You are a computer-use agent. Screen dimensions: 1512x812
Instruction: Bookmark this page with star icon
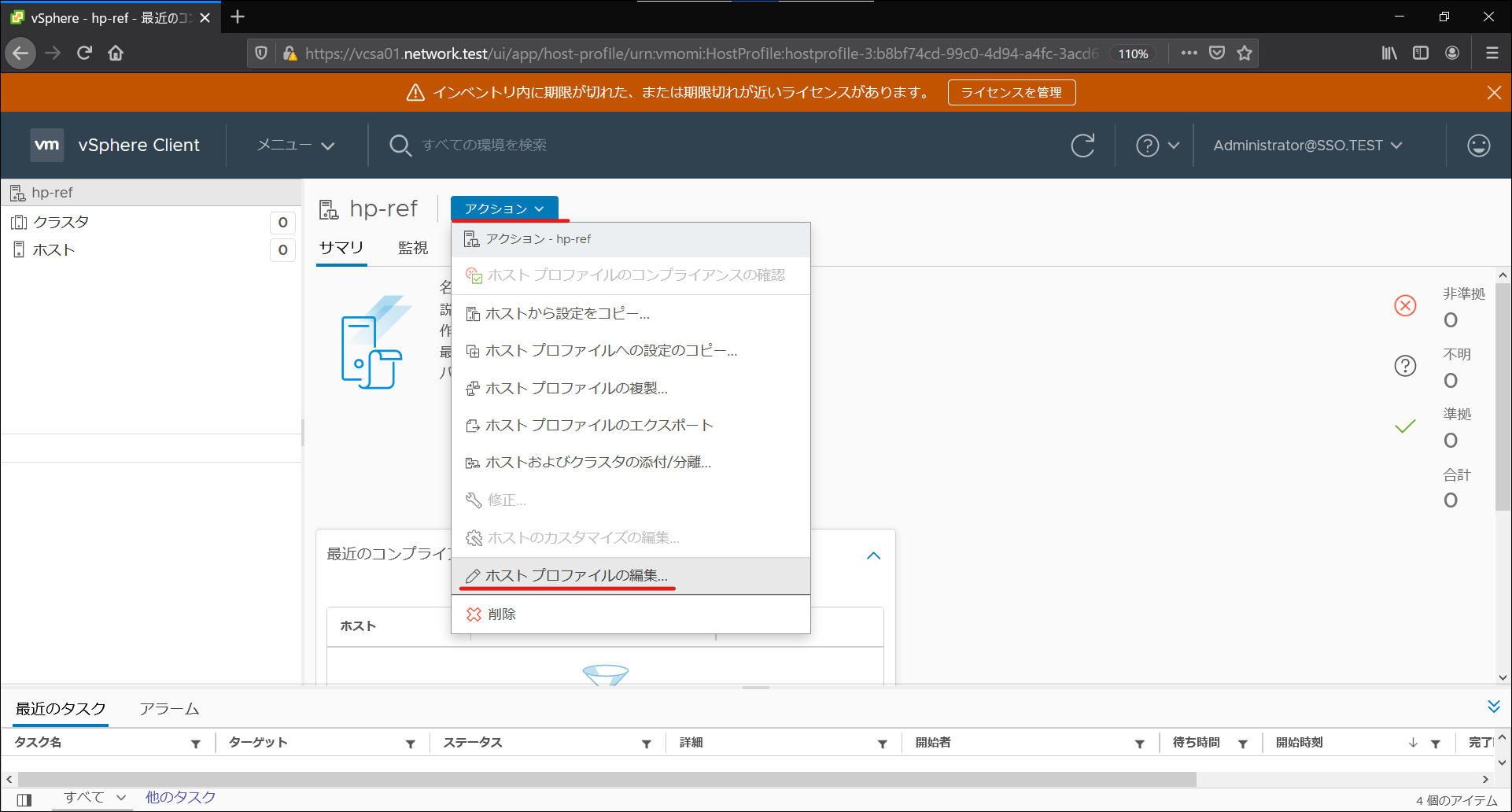pyautogui.click(x=1245, y=53)
